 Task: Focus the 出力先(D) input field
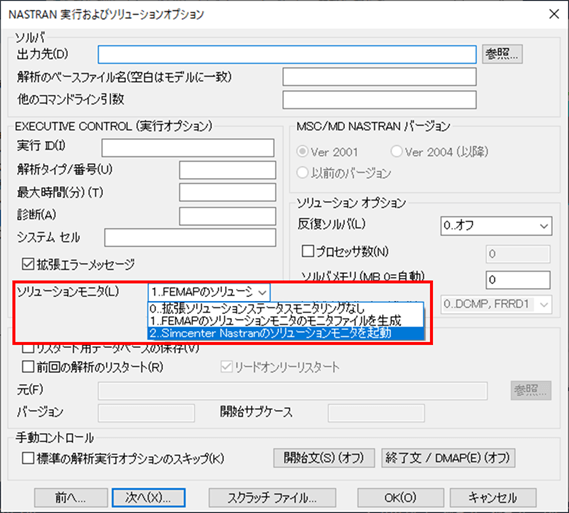coord(287,54)
